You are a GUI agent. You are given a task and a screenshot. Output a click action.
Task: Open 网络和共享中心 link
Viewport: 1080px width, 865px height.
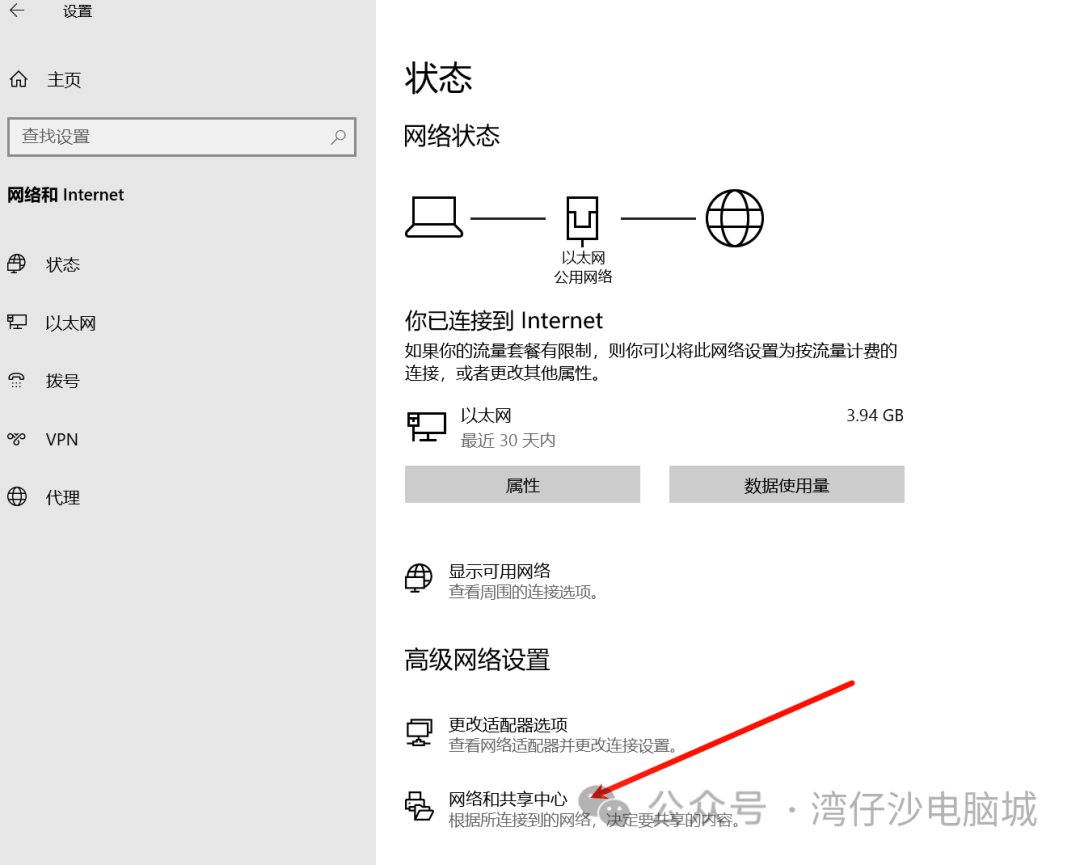(x=507, y=799)
